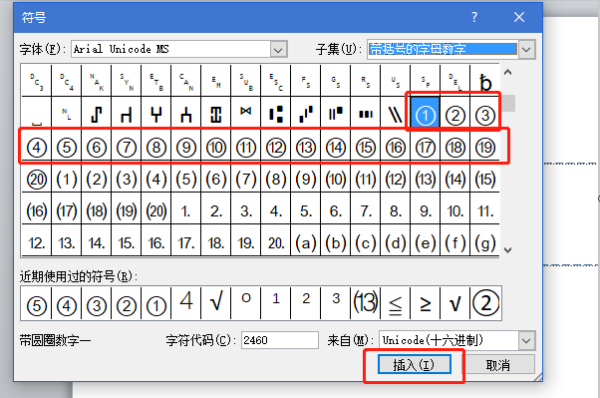Choose ⑤ from recently used symbols
Screen dimensions: 600x398
click(x=37, y=304)
